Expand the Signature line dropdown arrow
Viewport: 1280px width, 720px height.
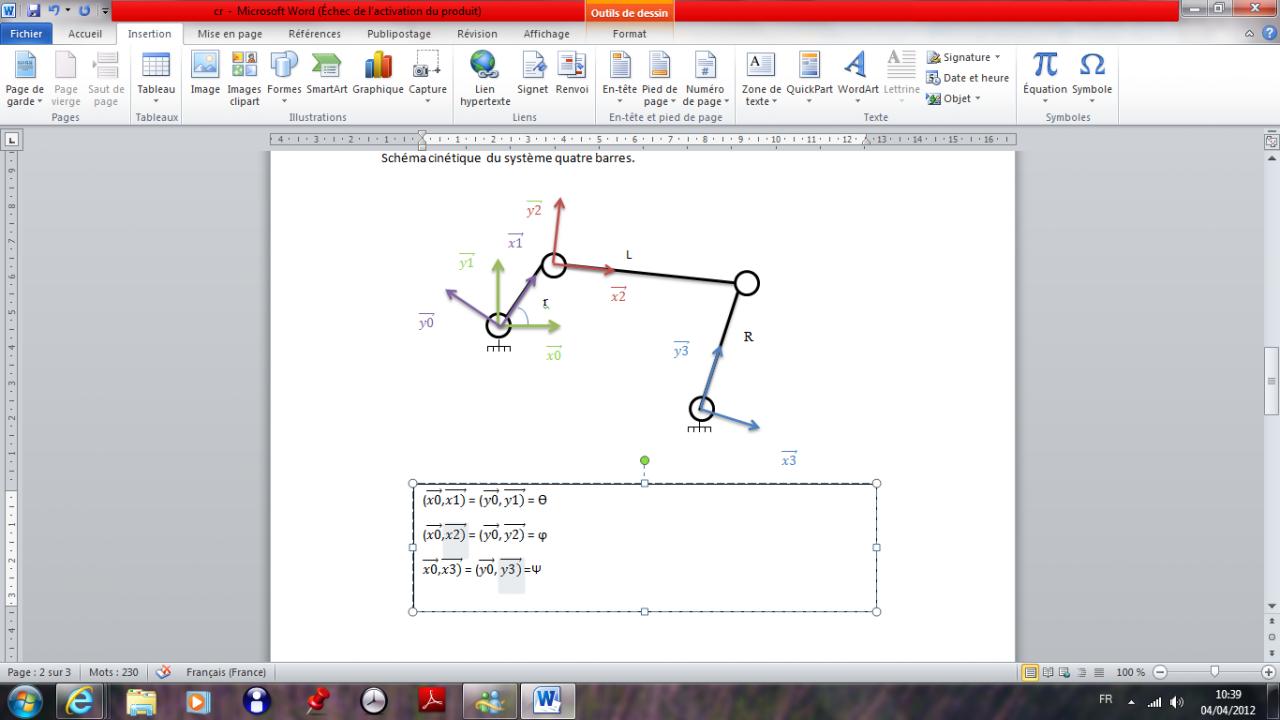point(997,57)
